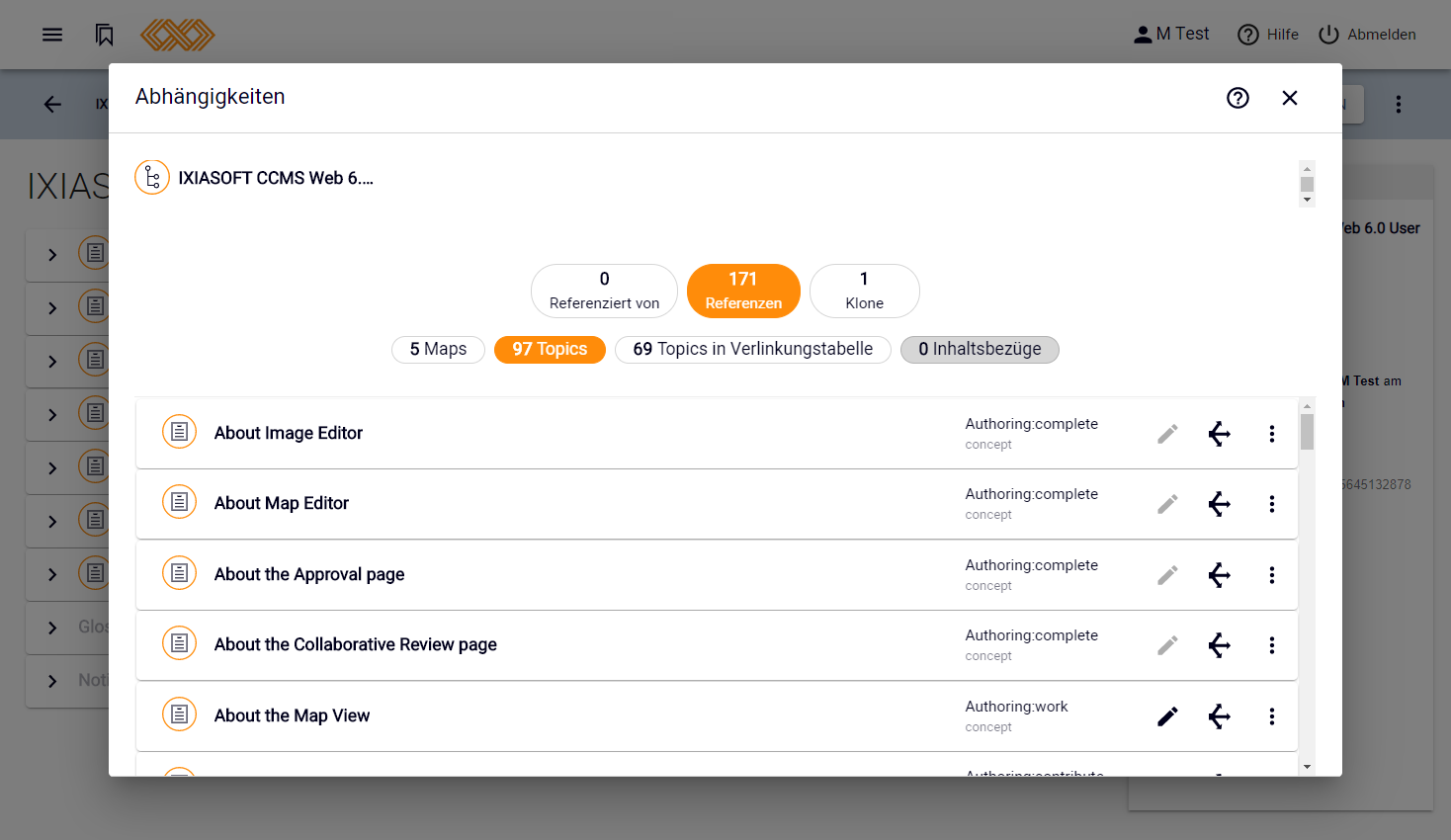Filter by 5 Maps

click(438, 350)
